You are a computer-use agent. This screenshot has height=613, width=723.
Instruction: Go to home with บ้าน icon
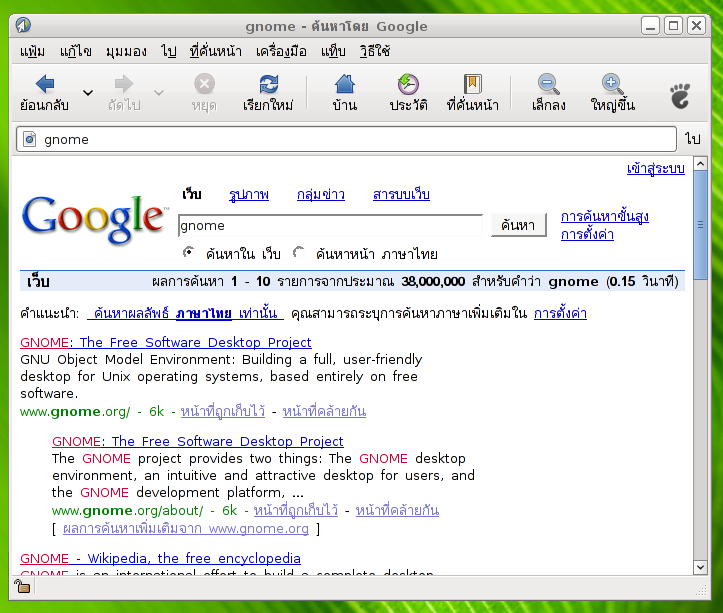point(344,84)
